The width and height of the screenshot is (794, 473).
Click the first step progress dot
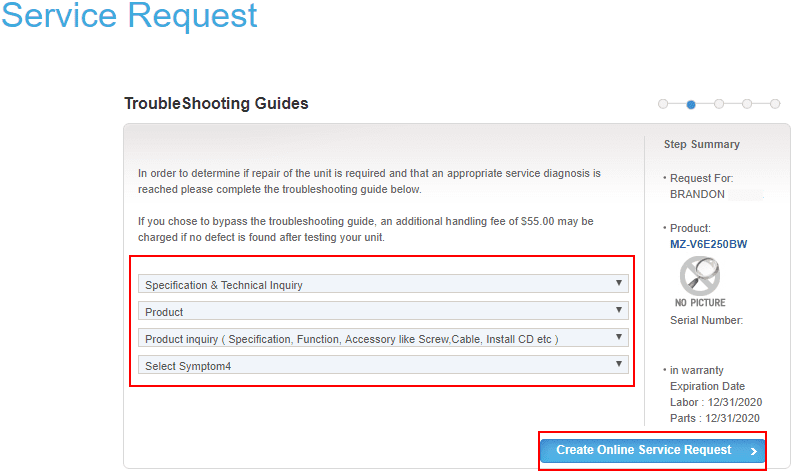click(663, 103)
